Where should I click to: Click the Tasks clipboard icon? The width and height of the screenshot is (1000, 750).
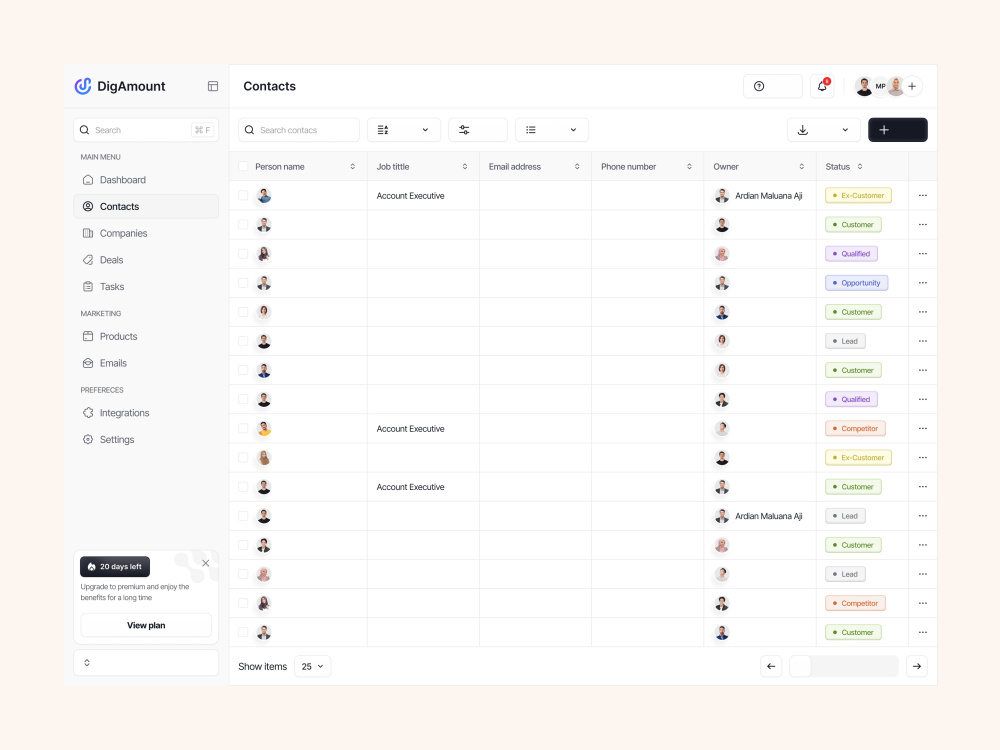click(88, 287)
